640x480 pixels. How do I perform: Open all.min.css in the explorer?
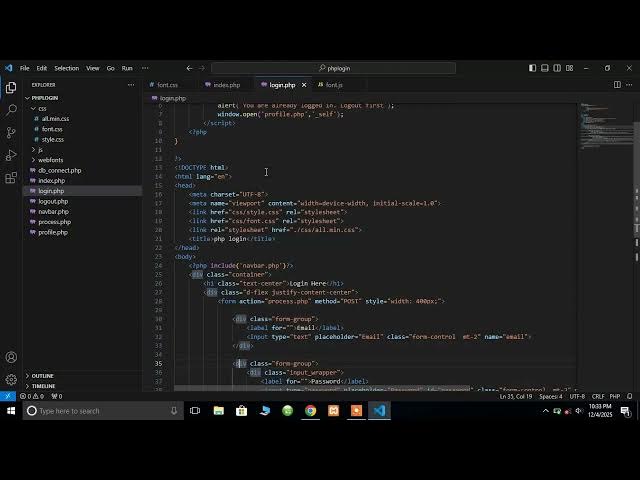[x=82, y=119]
